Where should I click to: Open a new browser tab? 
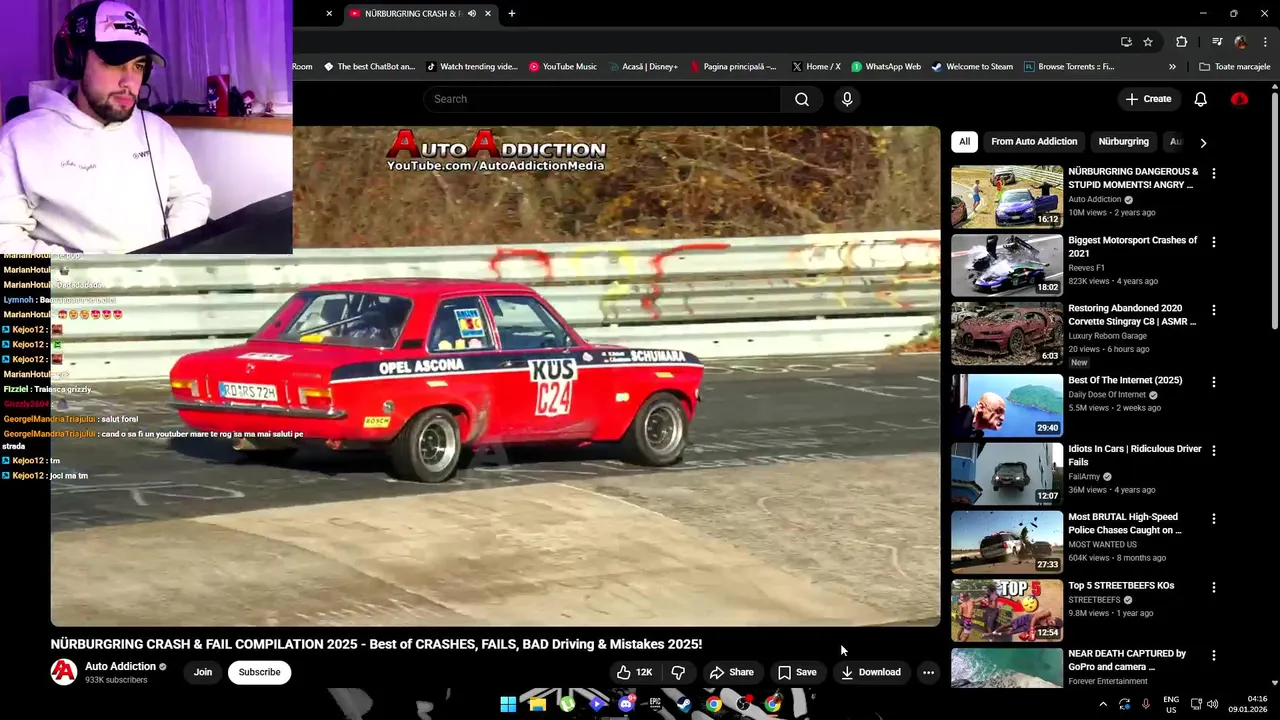coord(512,13)
